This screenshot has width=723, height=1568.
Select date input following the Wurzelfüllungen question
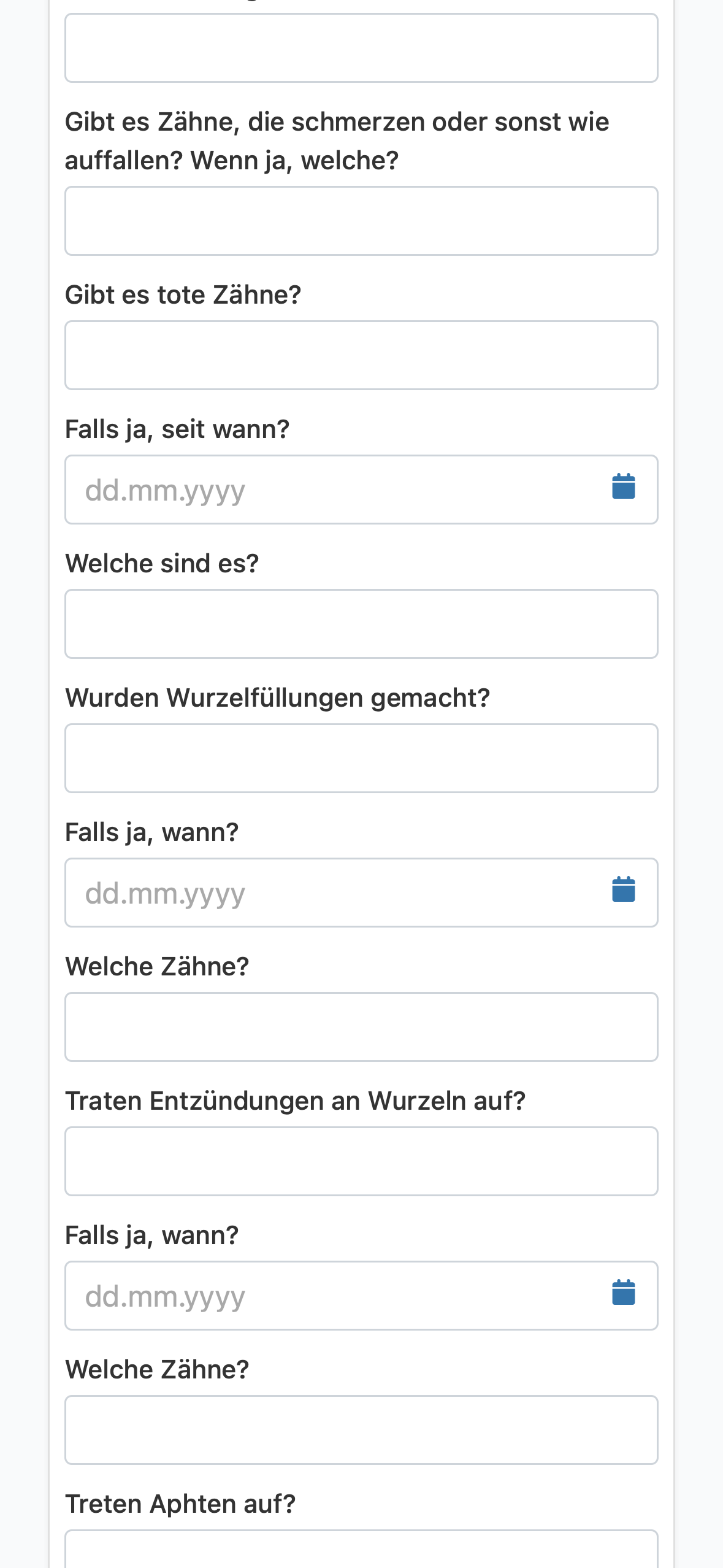[x=361, y=893]
